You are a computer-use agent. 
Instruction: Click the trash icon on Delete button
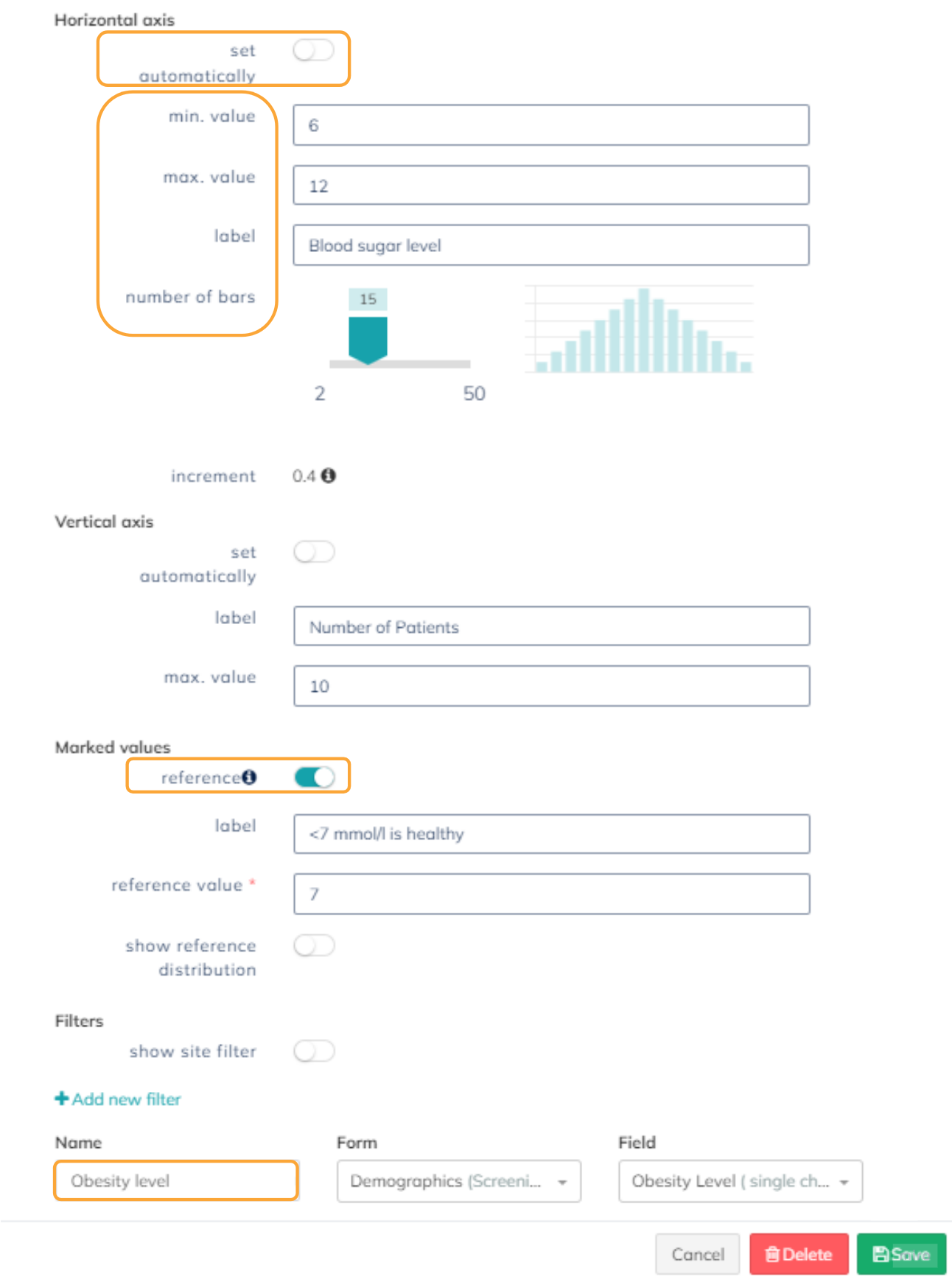click(772, 1254)
